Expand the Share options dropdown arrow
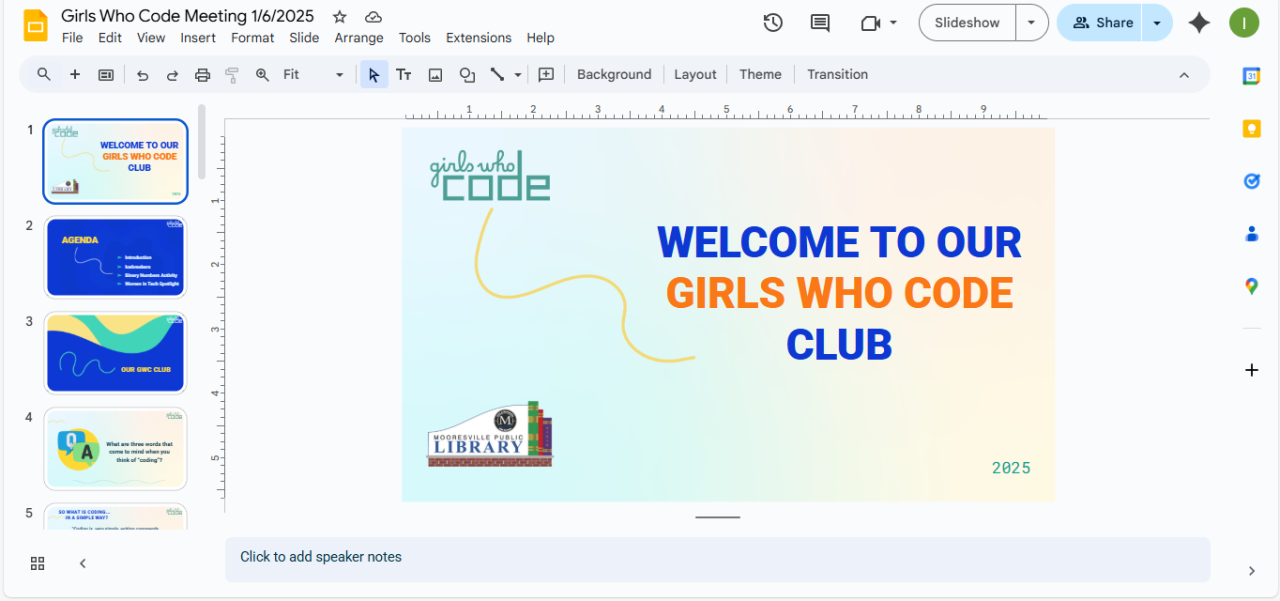This screenshot has width=1280, height=601. [x=1157, y=23]
